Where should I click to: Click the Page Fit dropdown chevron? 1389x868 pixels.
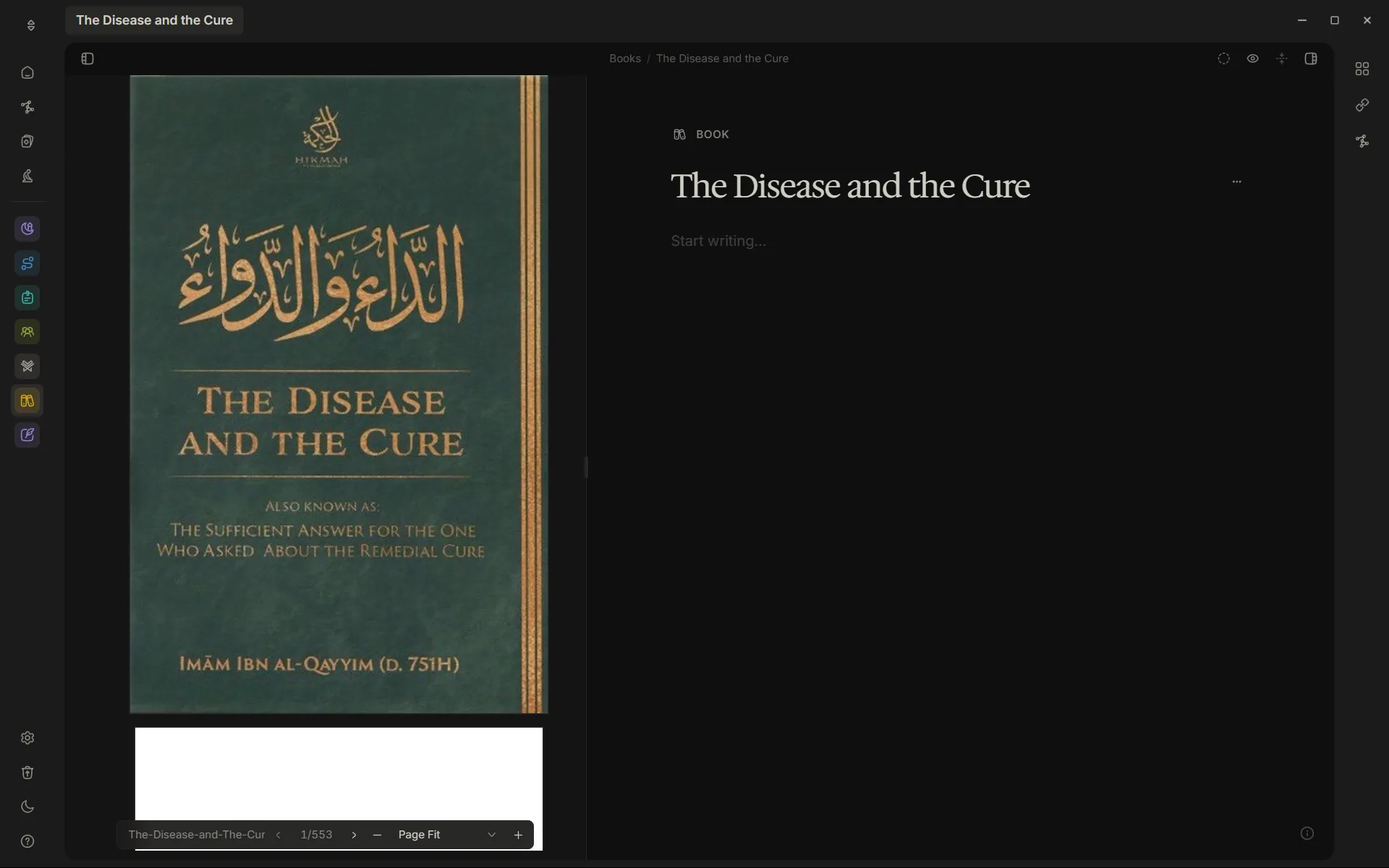[491, 835]
